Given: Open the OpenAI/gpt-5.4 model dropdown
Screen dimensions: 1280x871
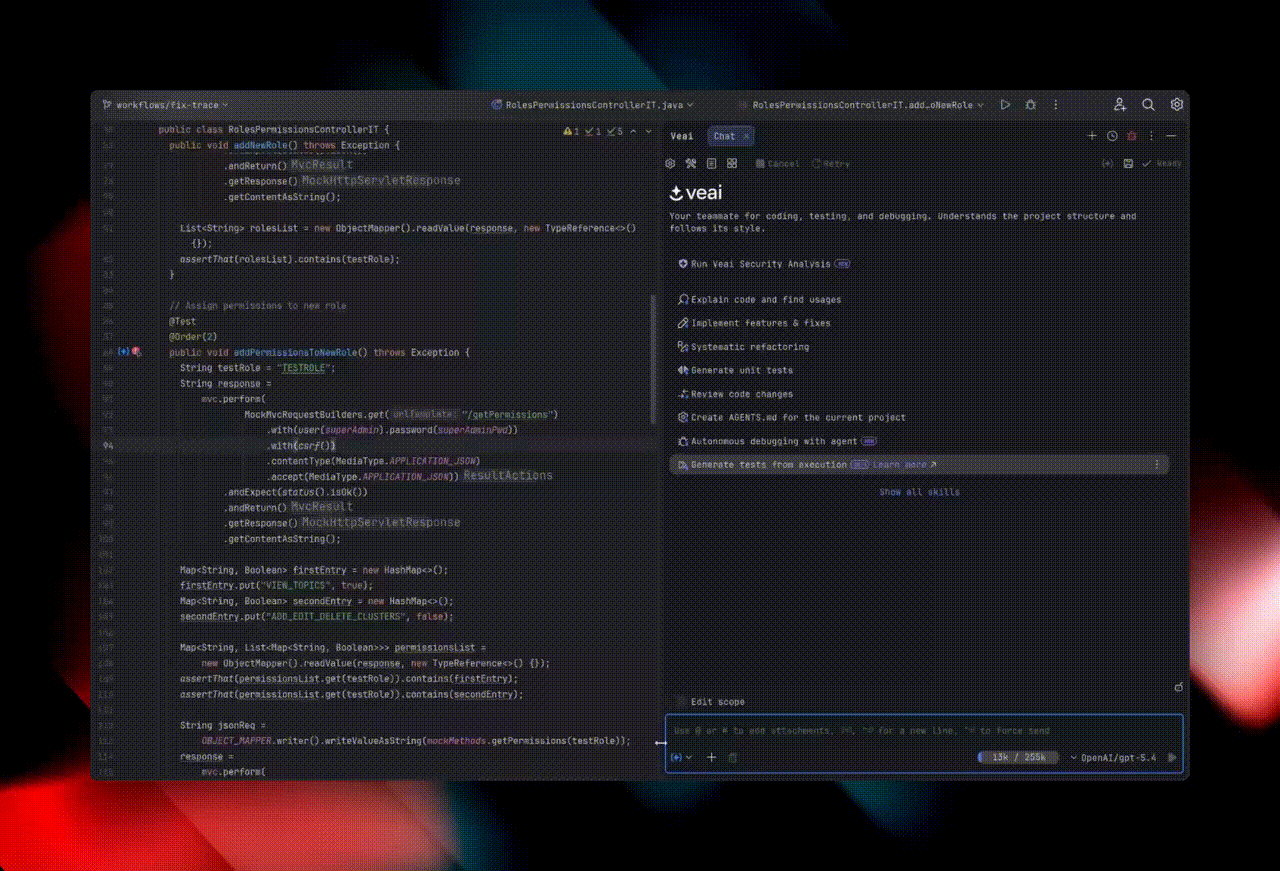Looking at the screenshot, I should click(1112, 758).
